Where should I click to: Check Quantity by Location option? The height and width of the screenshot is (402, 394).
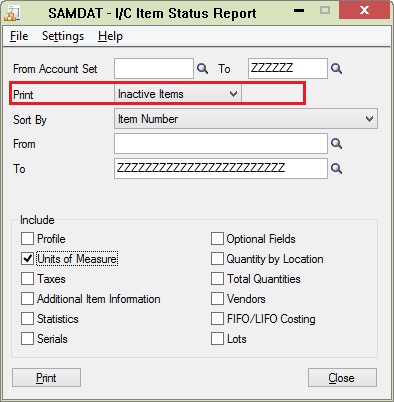pyautogui.click(x=217, y=259)
